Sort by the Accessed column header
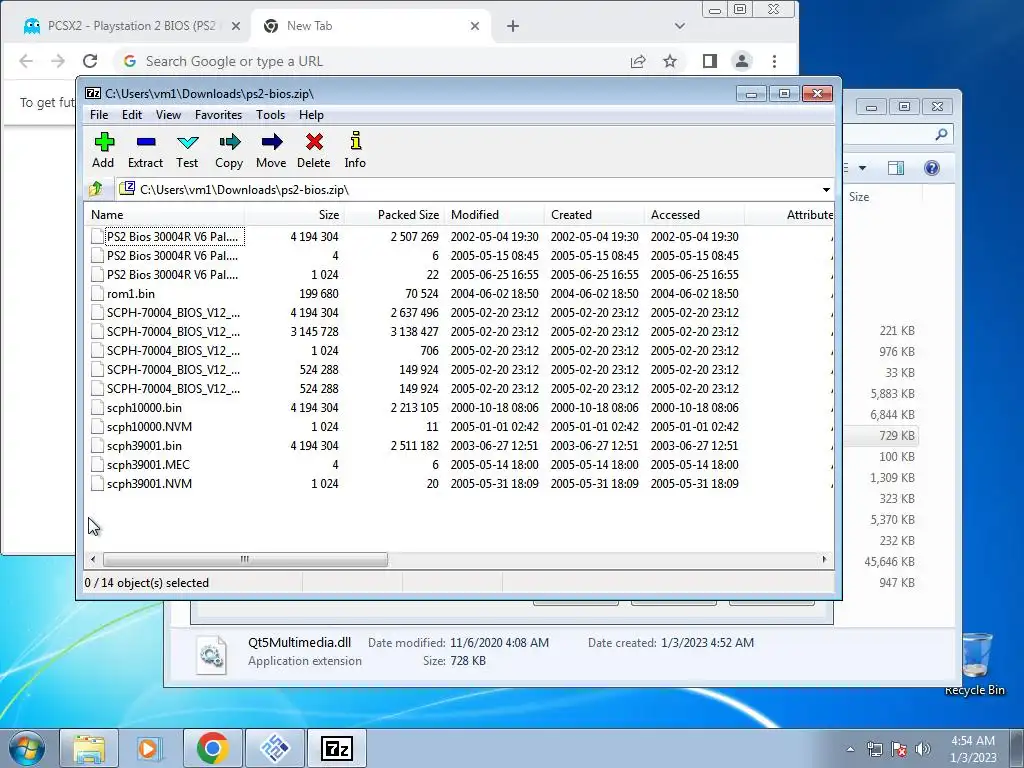Viewport: 1024px width, 768px height. tap(694, 215)
